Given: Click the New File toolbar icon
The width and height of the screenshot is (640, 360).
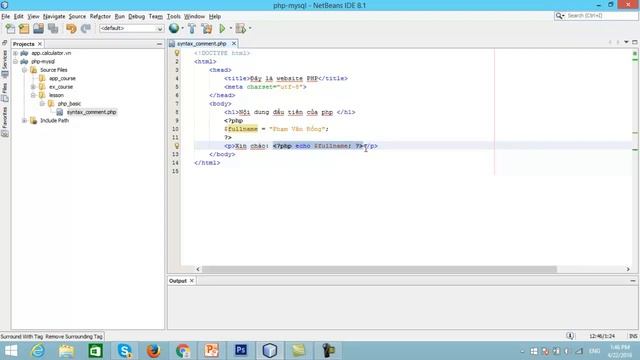Looking at the screenshot, I should coord(10,29).
